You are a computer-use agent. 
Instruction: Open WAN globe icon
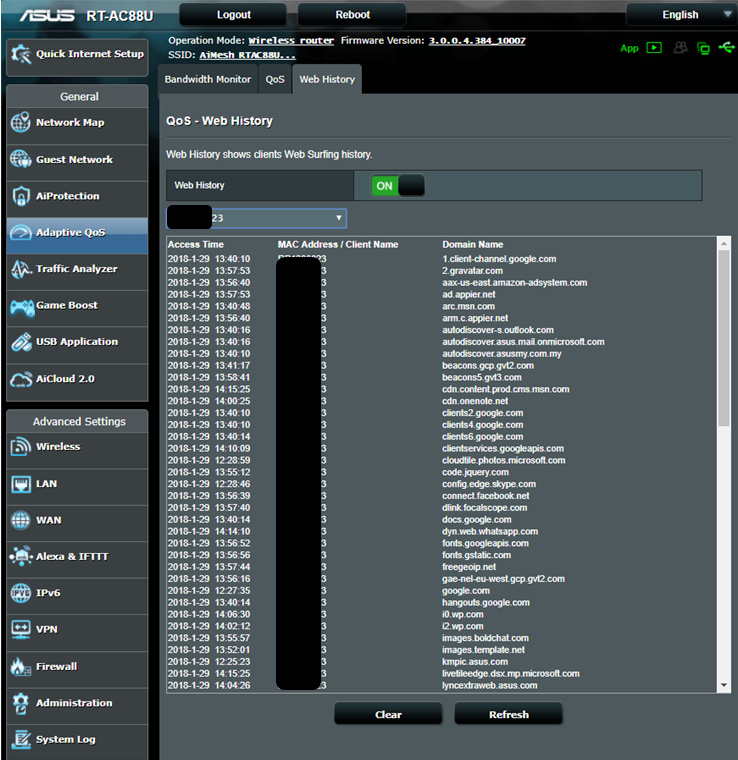20,520
